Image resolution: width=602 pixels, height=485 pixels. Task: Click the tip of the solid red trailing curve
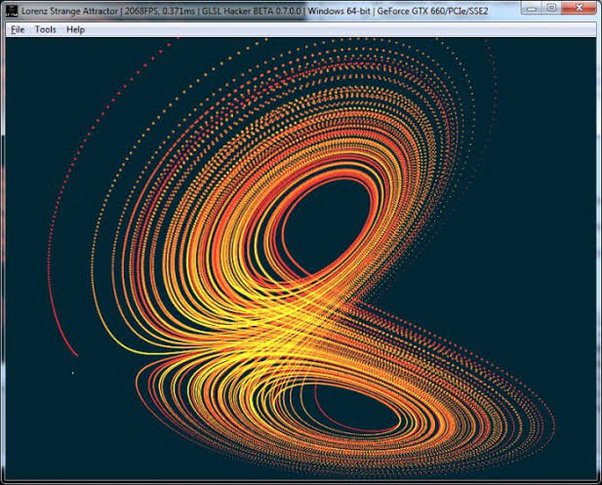pos(77,355)
